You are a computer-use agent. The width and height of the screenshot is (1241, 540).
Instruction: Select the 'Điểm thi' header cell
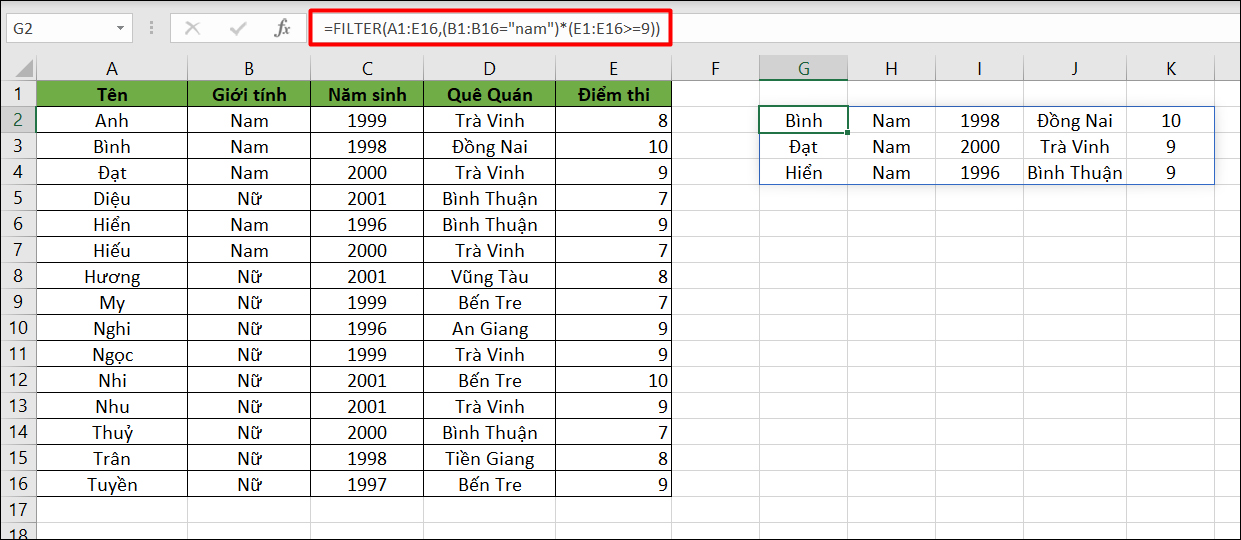click(613, 95)
